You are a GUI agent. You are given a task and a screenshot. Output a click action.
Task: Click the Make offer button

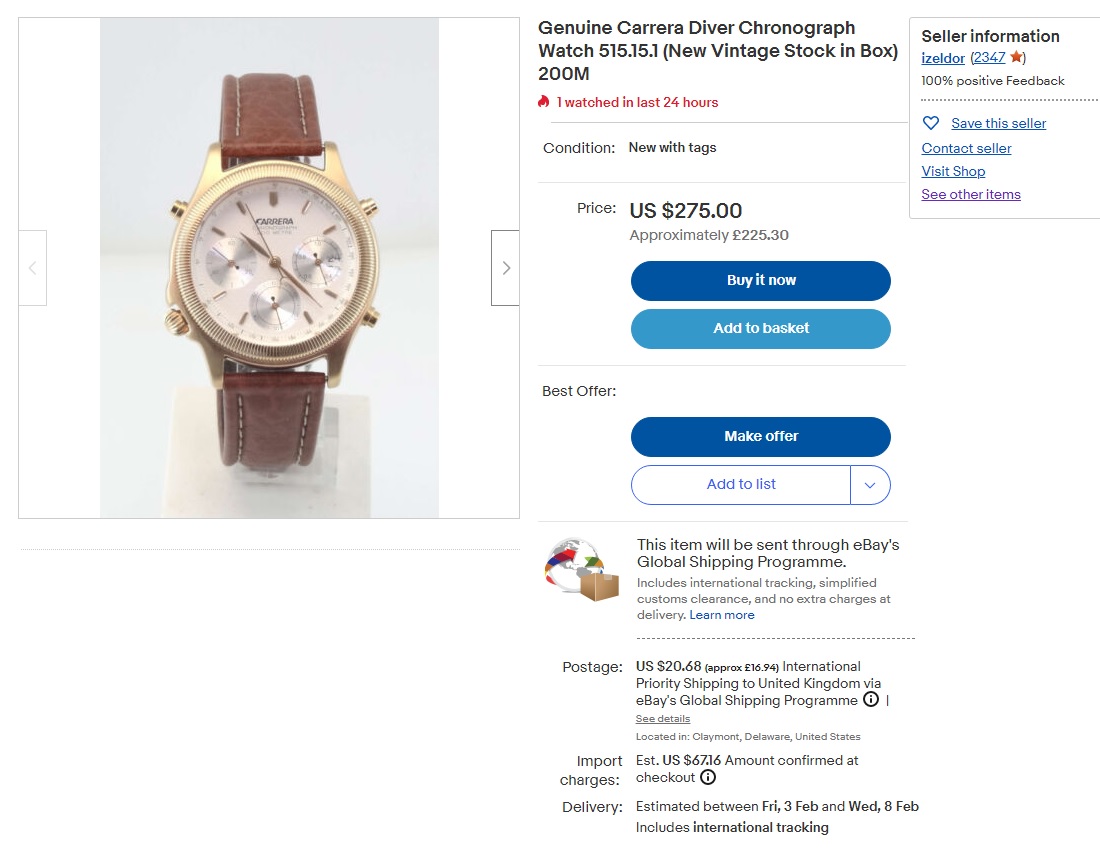[x=760, y=437]
